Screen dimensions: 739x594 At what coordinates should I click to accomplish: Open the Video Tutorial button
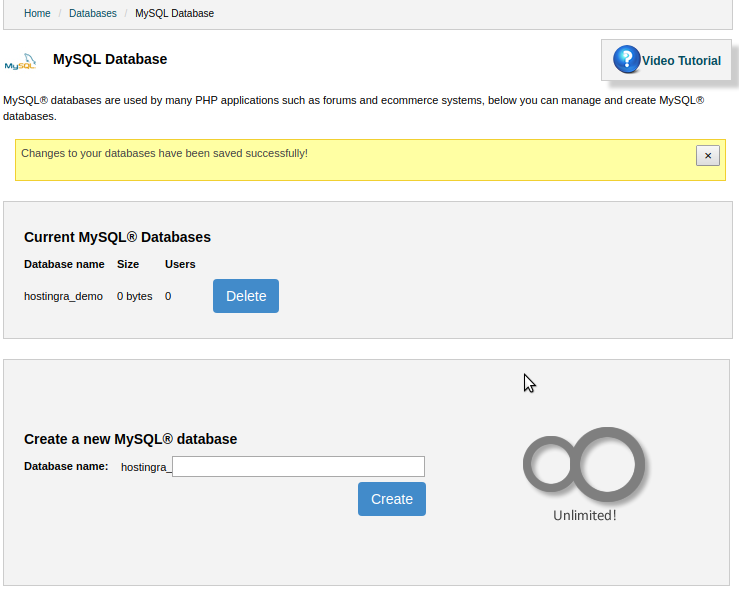point(666,60)
